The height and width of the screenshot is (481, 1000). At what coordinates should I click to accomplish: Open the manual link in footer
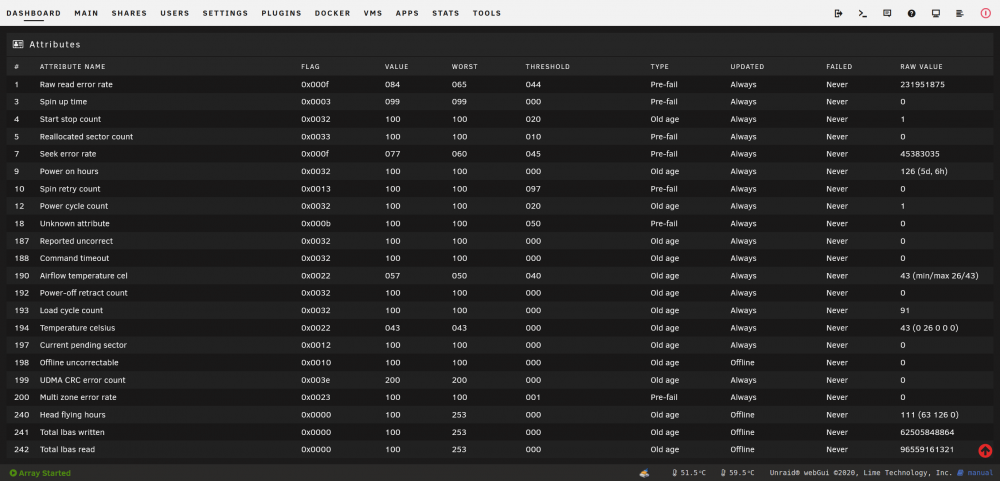coord(980,473)
